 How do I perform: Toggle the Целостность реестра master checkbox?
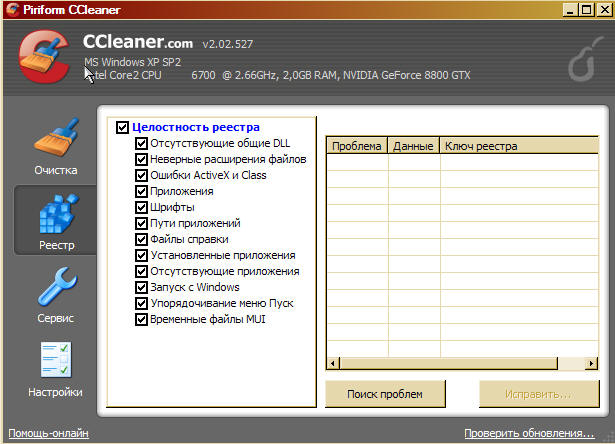(122, 127)
